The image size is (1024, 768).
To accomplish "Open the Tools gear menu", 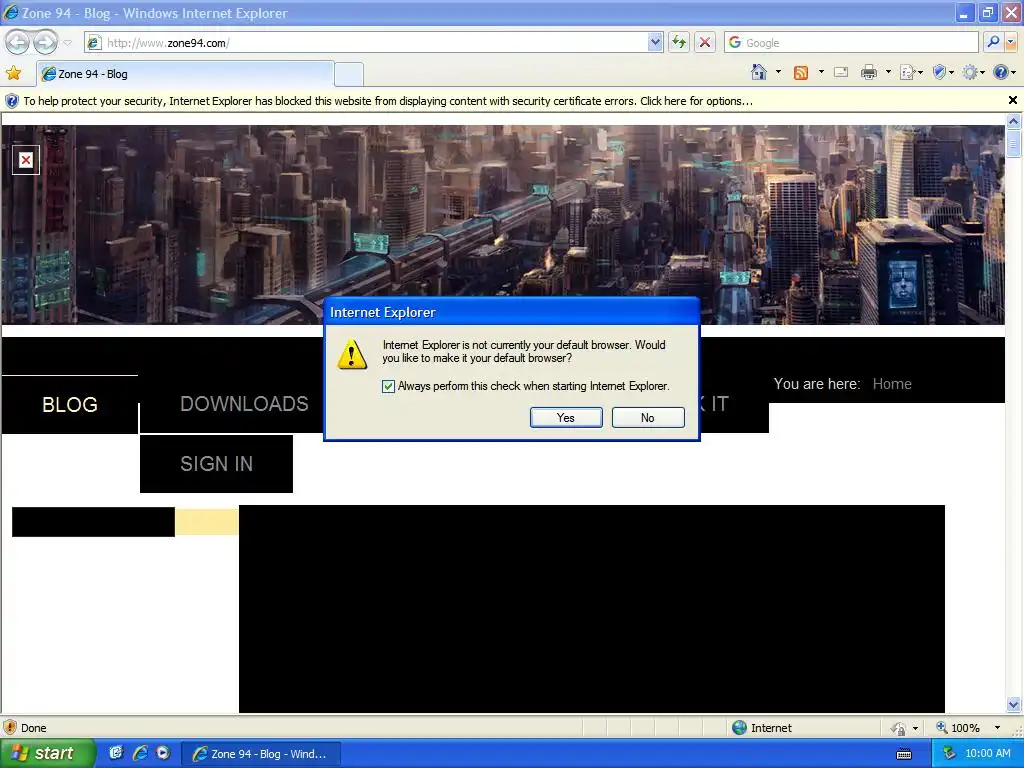I will point(973,72).
